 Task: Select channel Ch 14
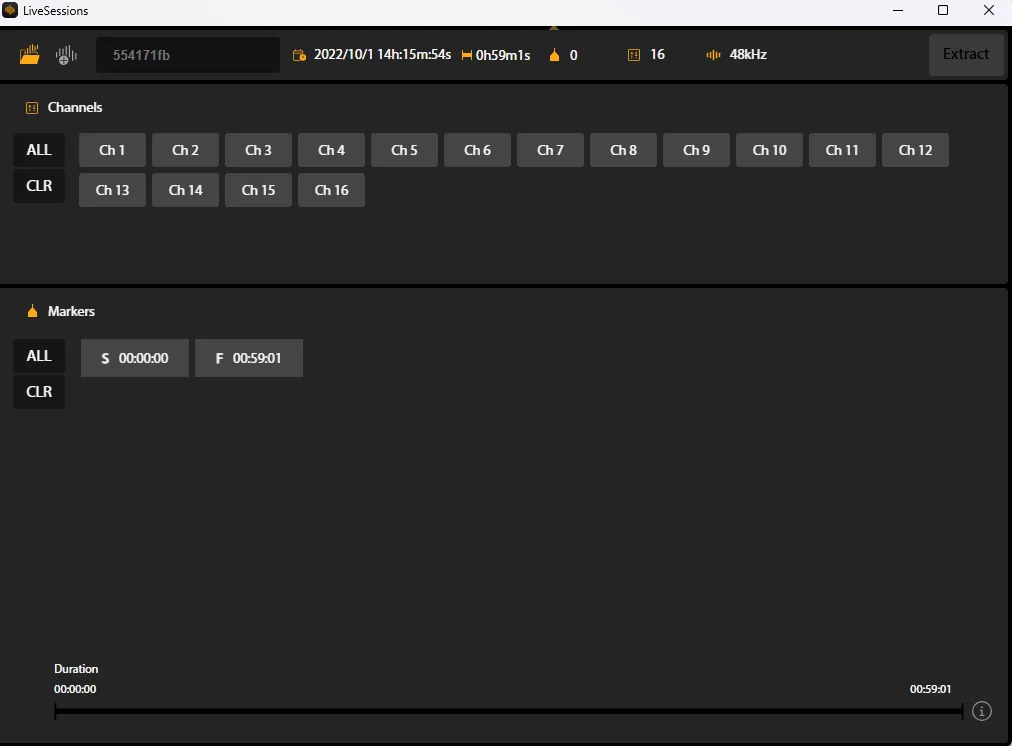pos(185,190)
